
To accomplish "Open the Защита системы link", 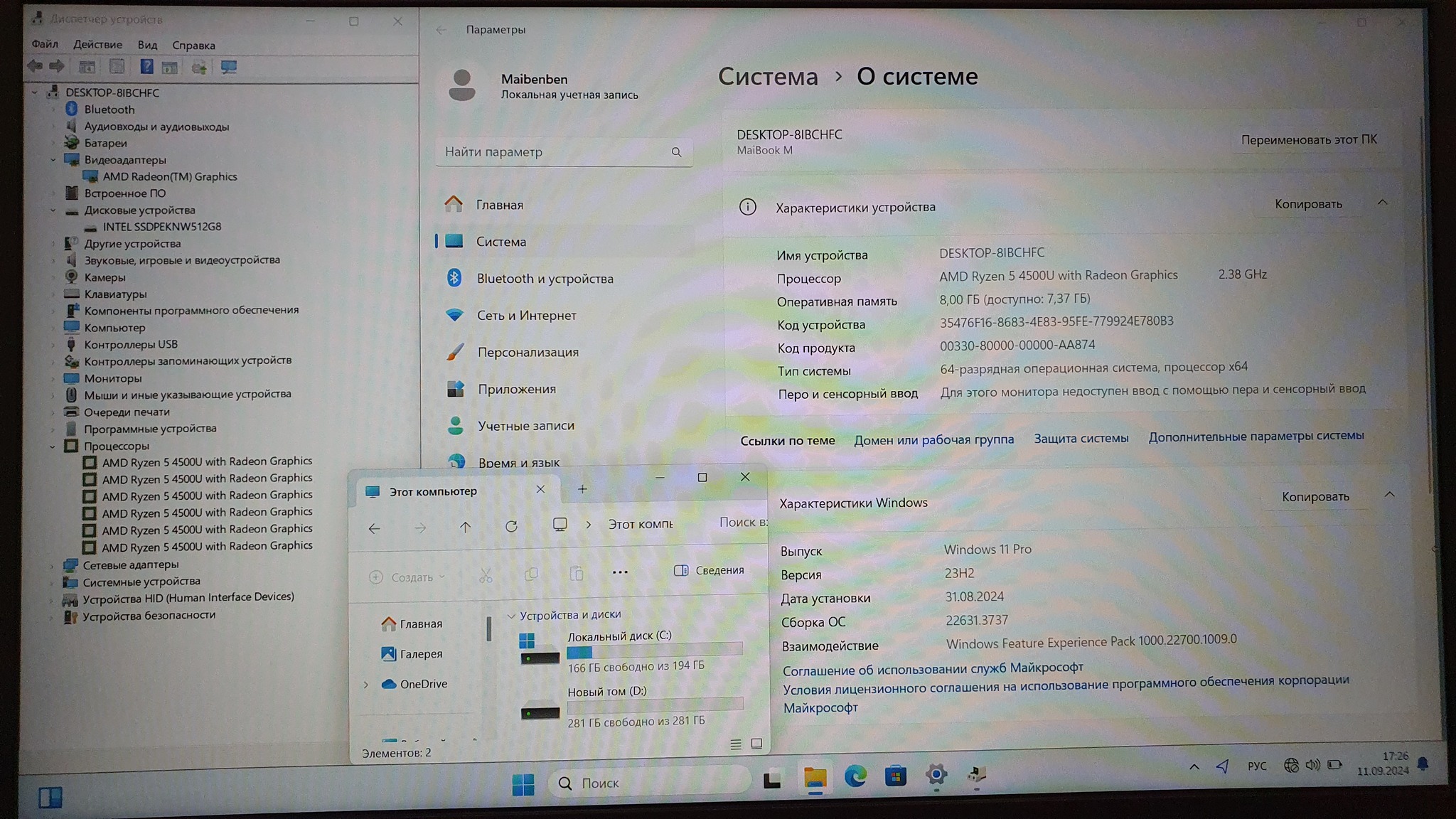I will [1081, 439].
